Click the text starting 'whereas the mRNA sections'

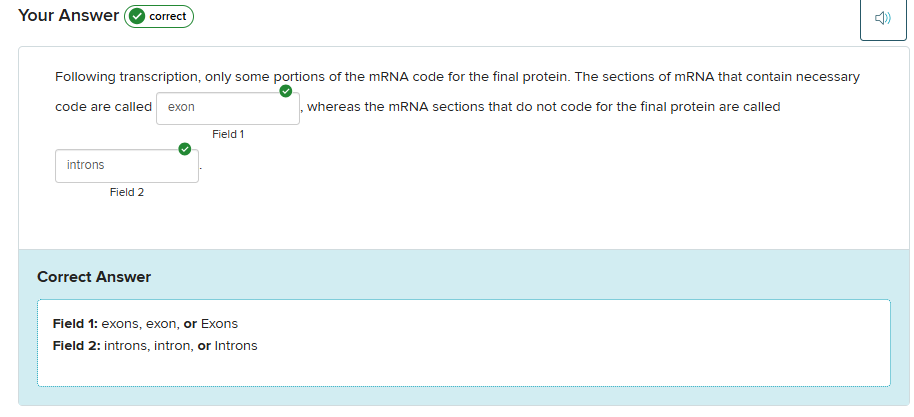pyautogui.click(x=544, y=107)
